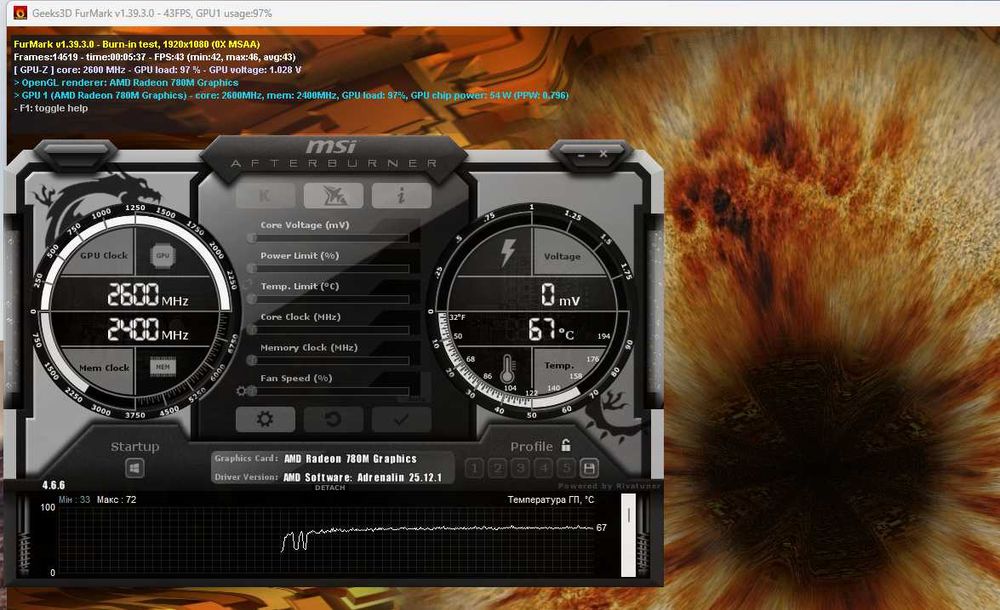Click the Geeks3D FurMark window title text
The height and width of the screenshot is (610, 1000).
[x=152, y=13]
